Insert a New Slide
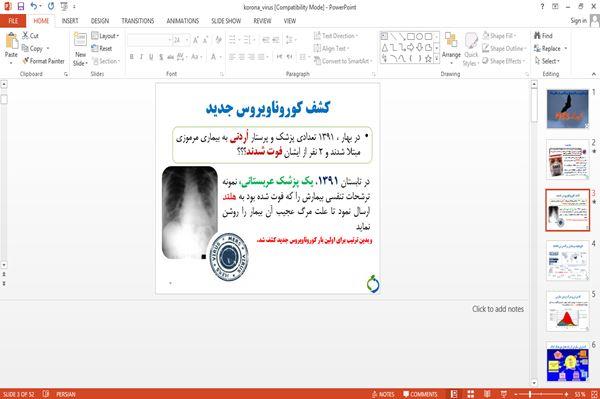This screenshot has height=399, width=600. [x=80, y=50]
